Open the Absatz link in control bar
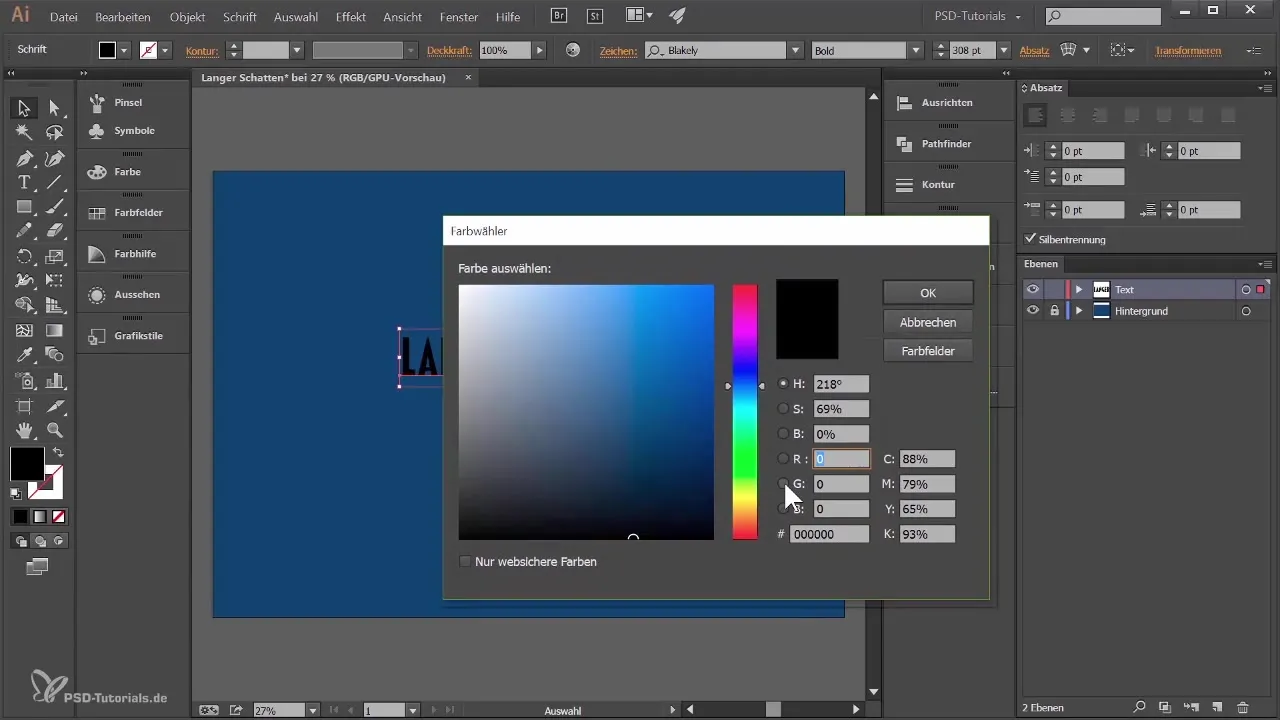 point(1034,50)
